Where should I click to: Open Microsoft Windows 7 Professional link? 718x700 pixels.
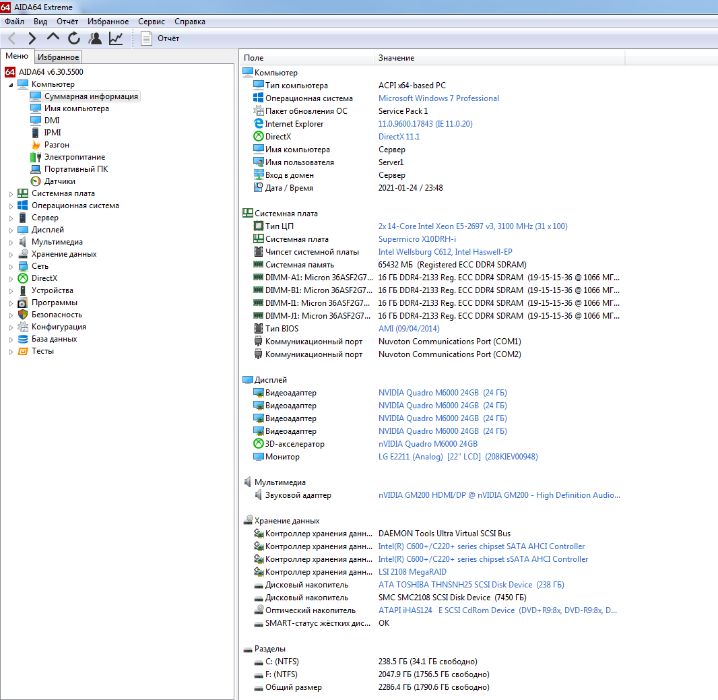coord(438,98)
